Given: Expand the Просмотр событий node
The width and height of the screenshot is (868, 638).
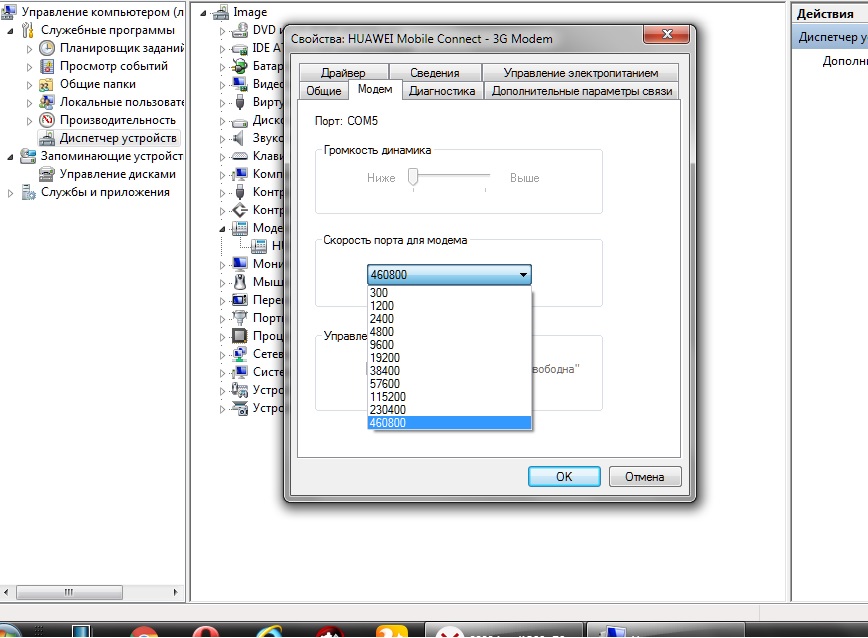Looking at the screenshot, I should pos(29,67).
